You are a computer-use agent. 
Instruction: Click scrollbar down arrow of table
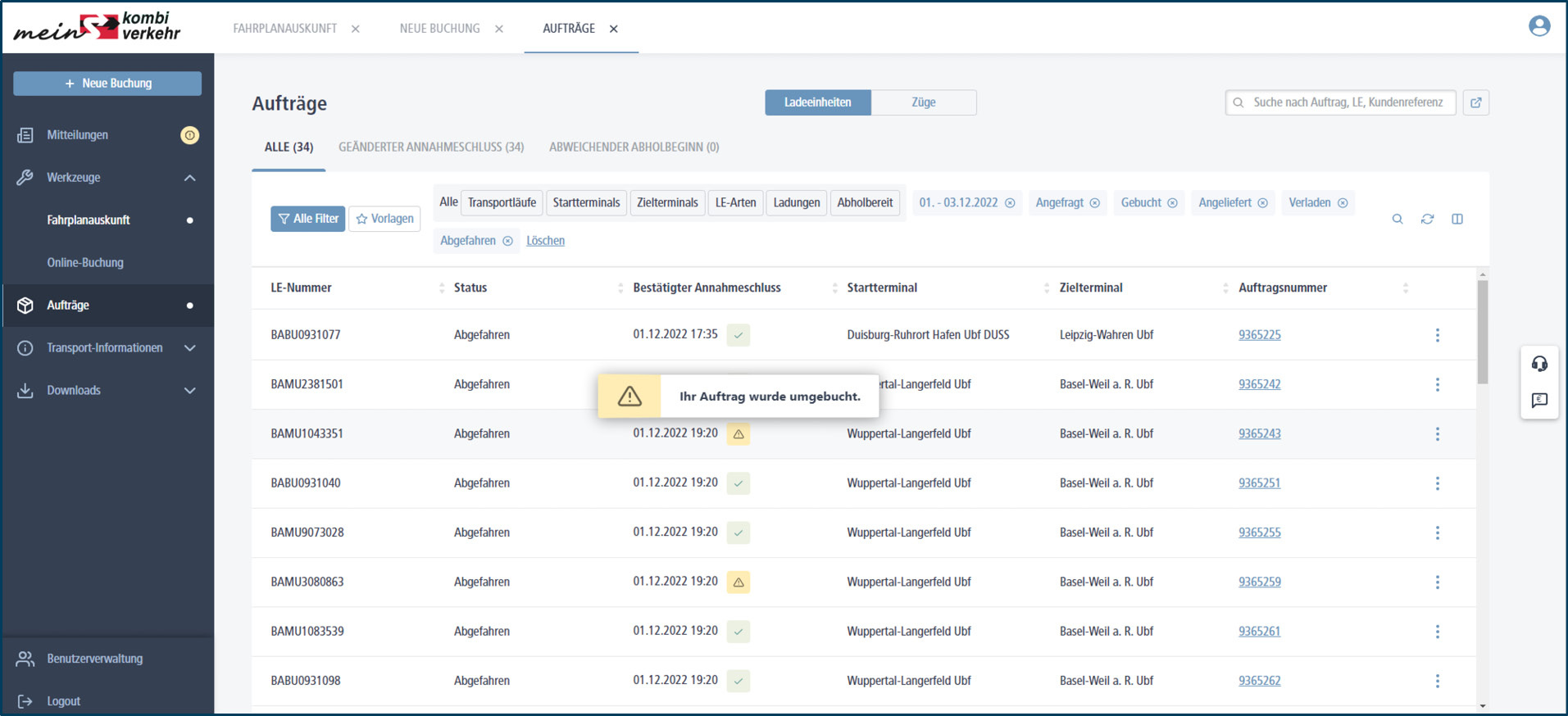click(x=1482, y=706)
